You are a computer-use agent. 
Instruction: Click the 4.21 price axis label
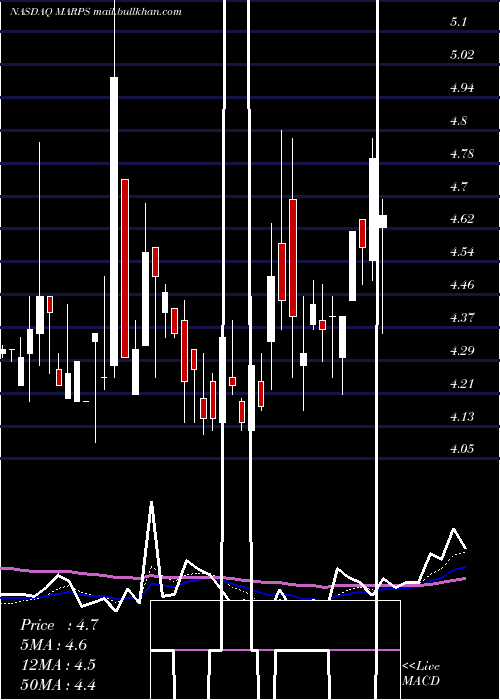(x=462, y=383)
